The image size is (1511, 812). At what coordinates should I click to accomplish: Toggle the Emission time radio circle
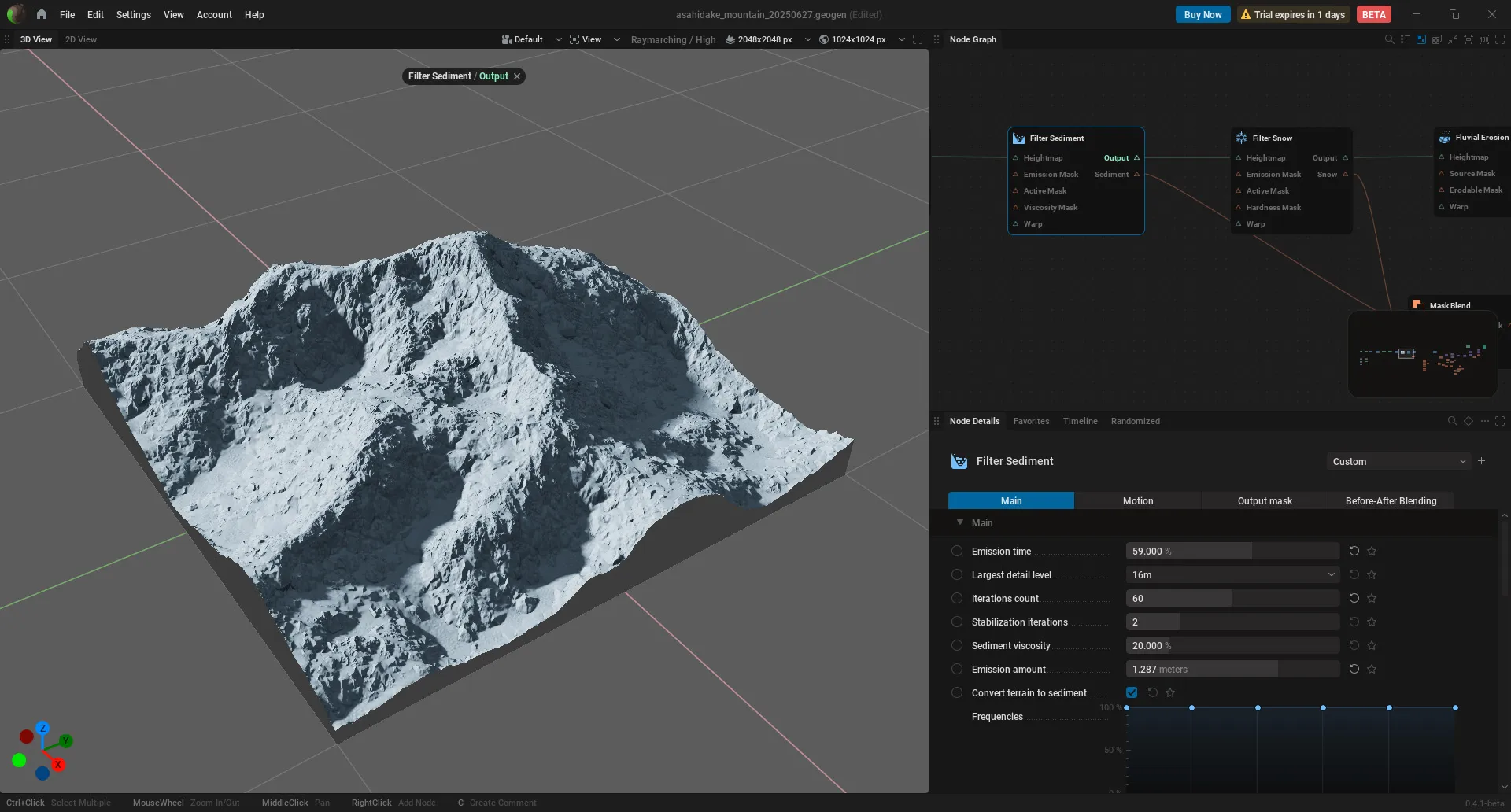point(957,551)
